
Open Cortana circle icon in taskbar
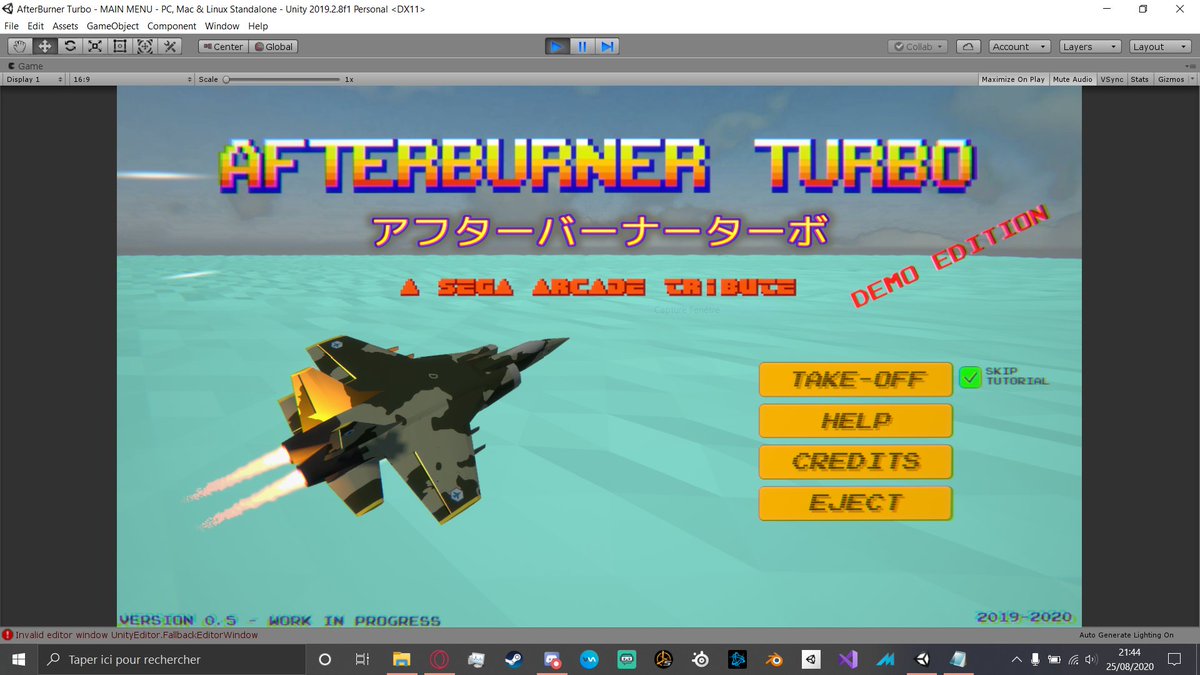pyautogui.click(x=324, y=659)
